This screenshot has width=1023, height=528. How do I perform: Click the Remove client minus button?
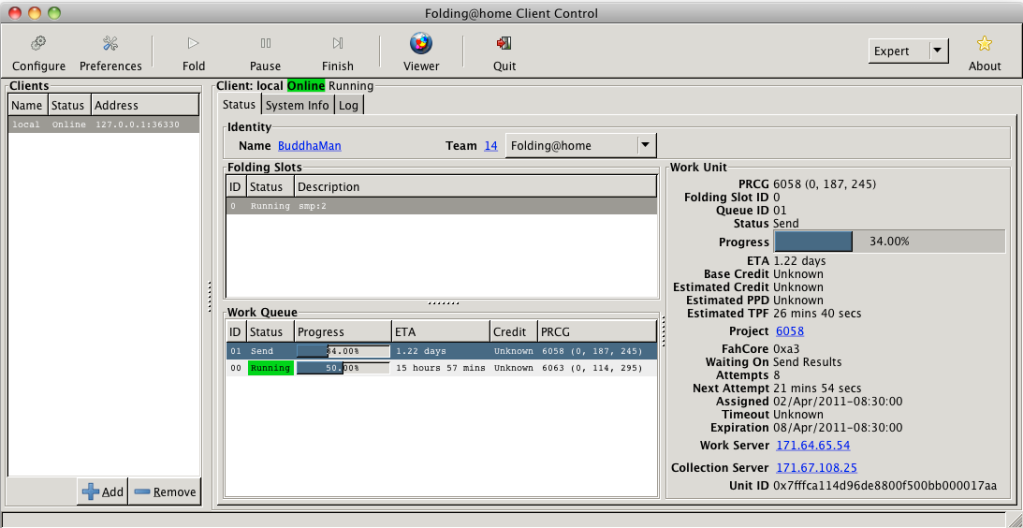[x=164, y=492]
